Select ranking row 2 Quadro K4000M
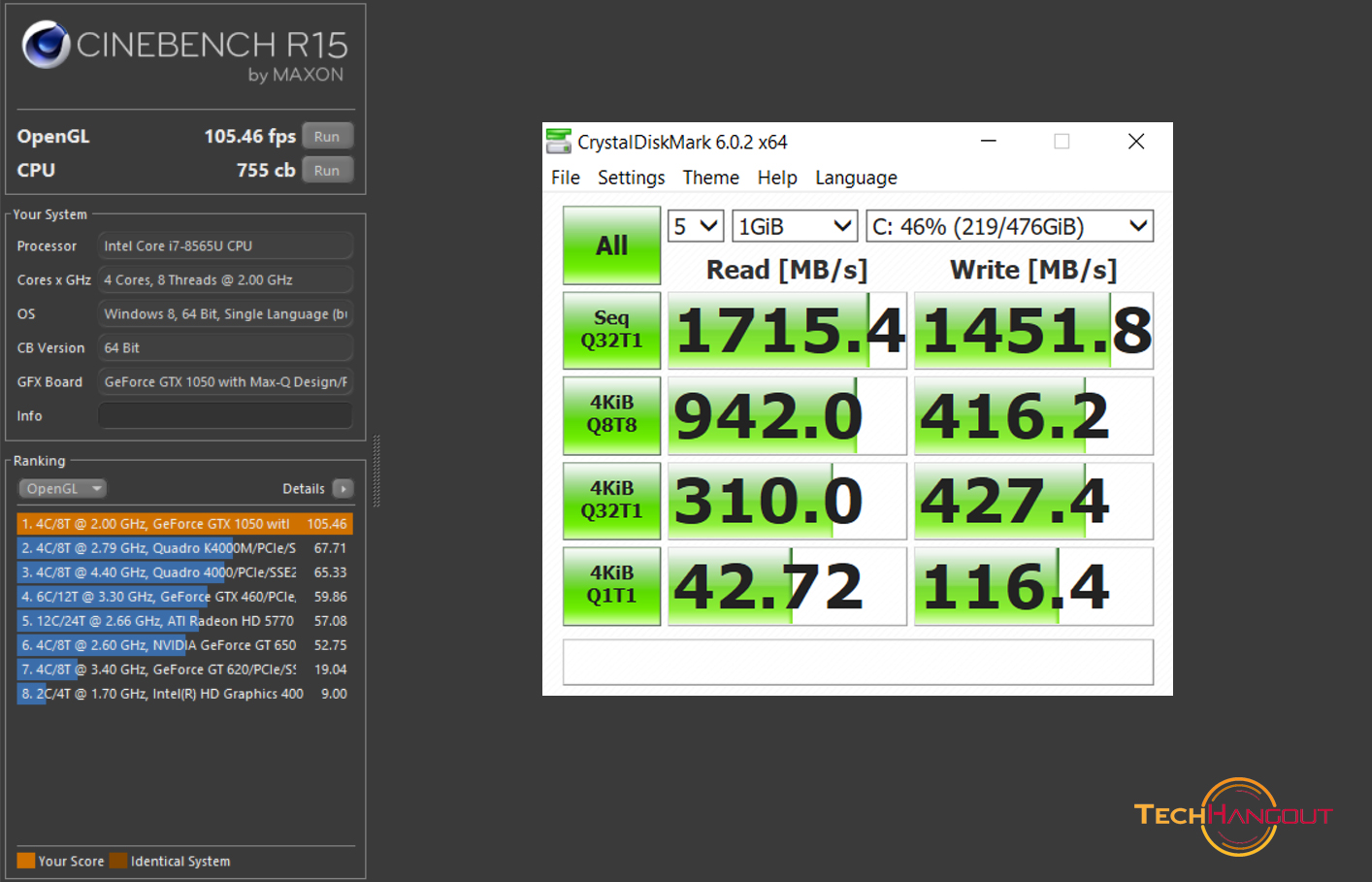Image resolution: width=1372 pixels, height=882 pixels. pos(184,548)
